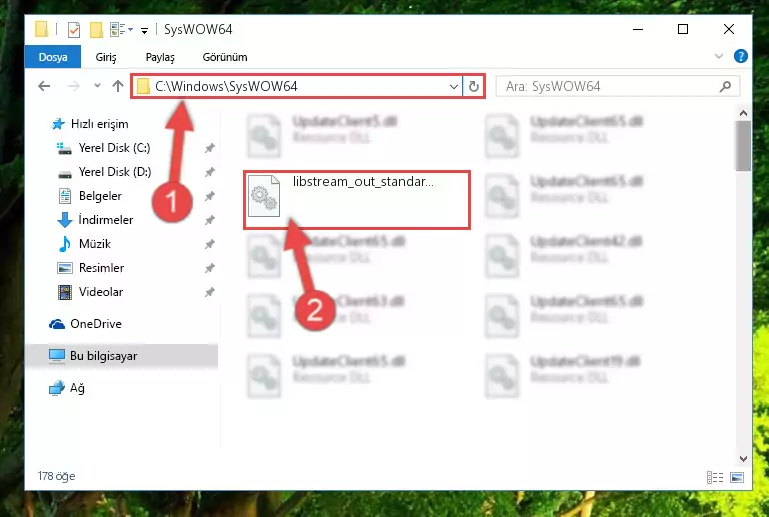Click the New folder quick access icon
The width and height of the screenshot is (769, 517).
(x=96, y=30)
